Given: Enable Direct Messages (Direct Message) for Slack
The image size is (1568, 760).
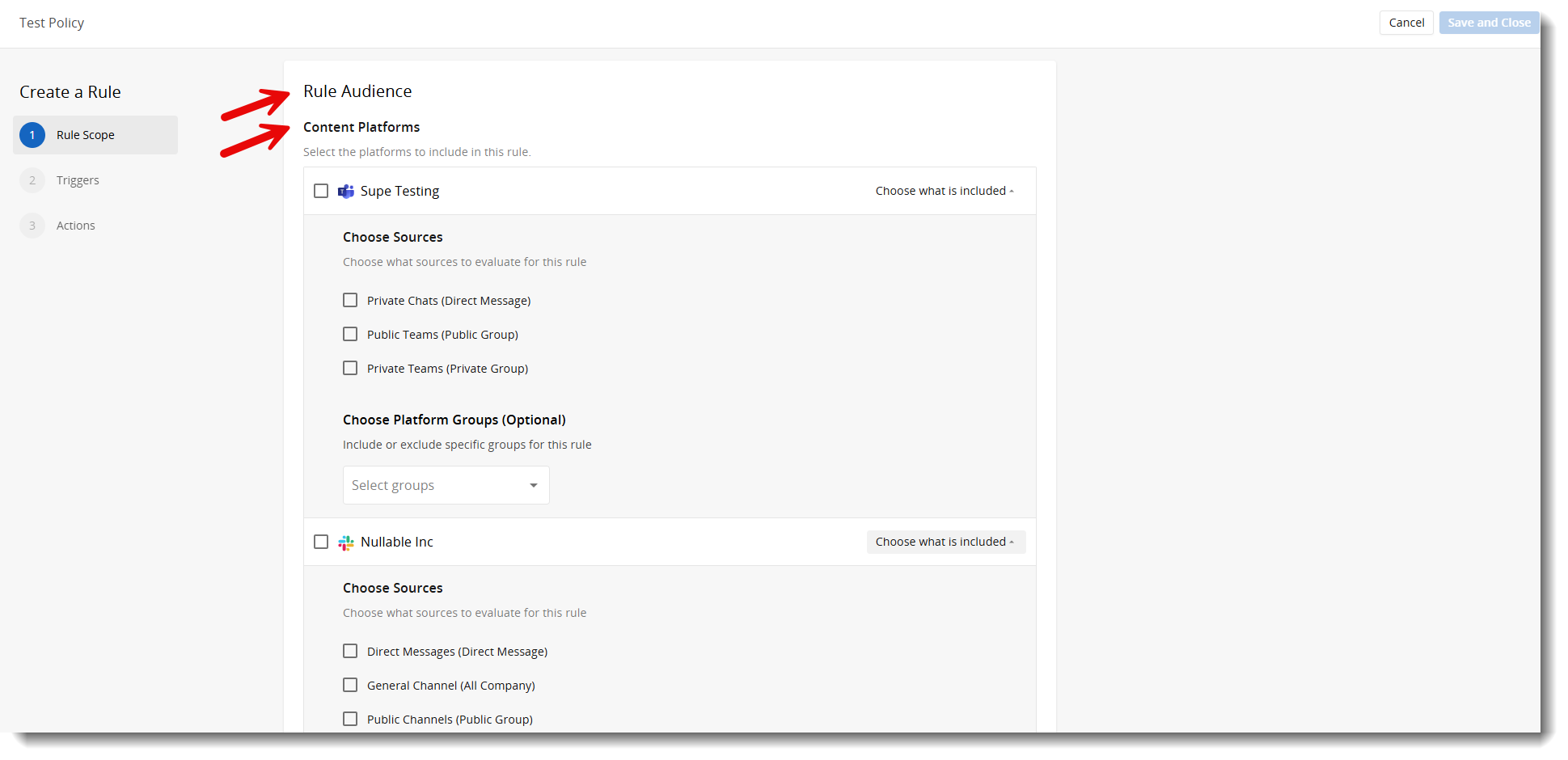Looking at the screenshot, I should pyautogui.click(x=350, y=651).
